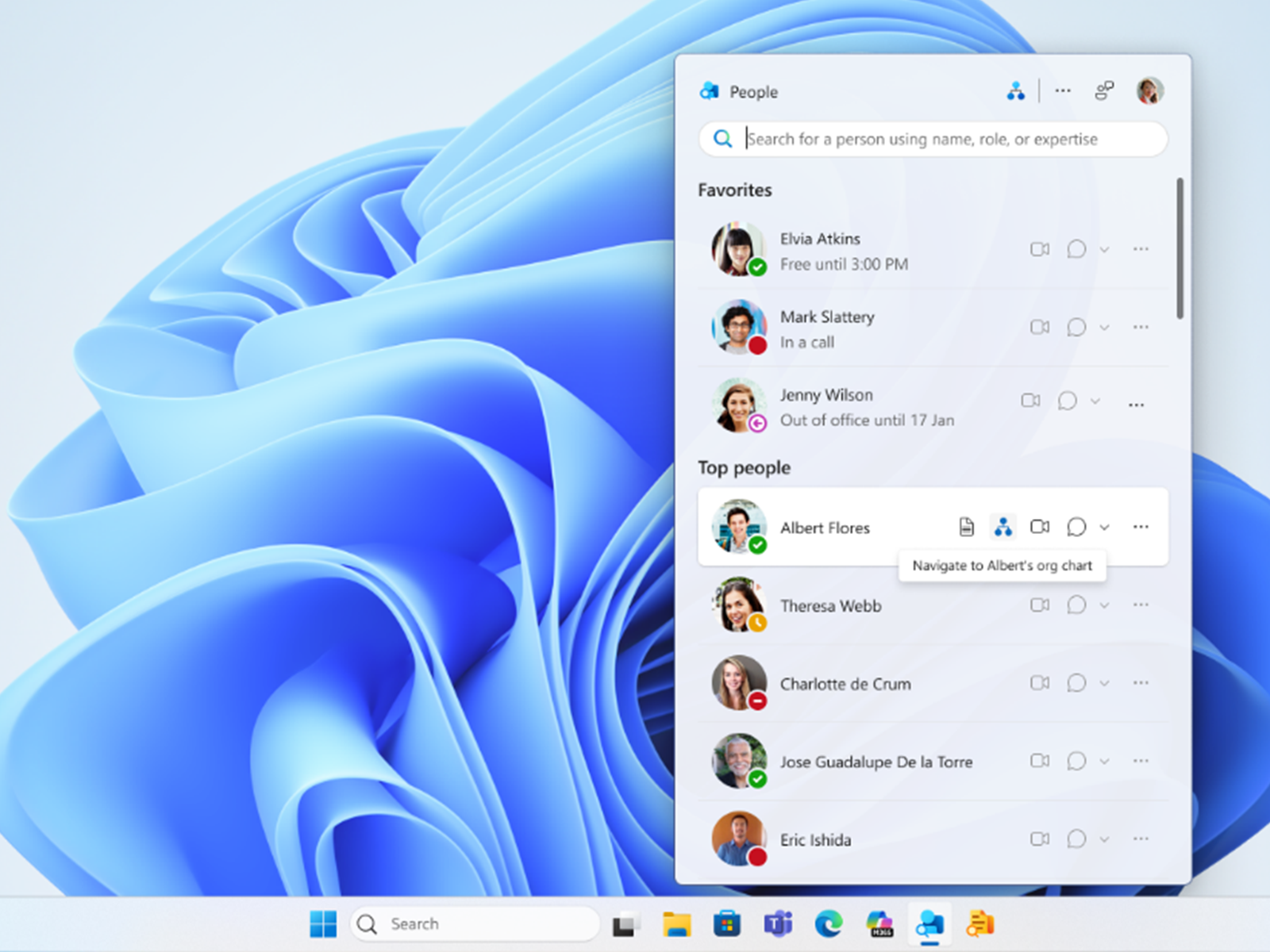The image size is (1270, 952).
Task: Expand the chevron next to Albert Flores' chat icon
Action: (1103, 527)
